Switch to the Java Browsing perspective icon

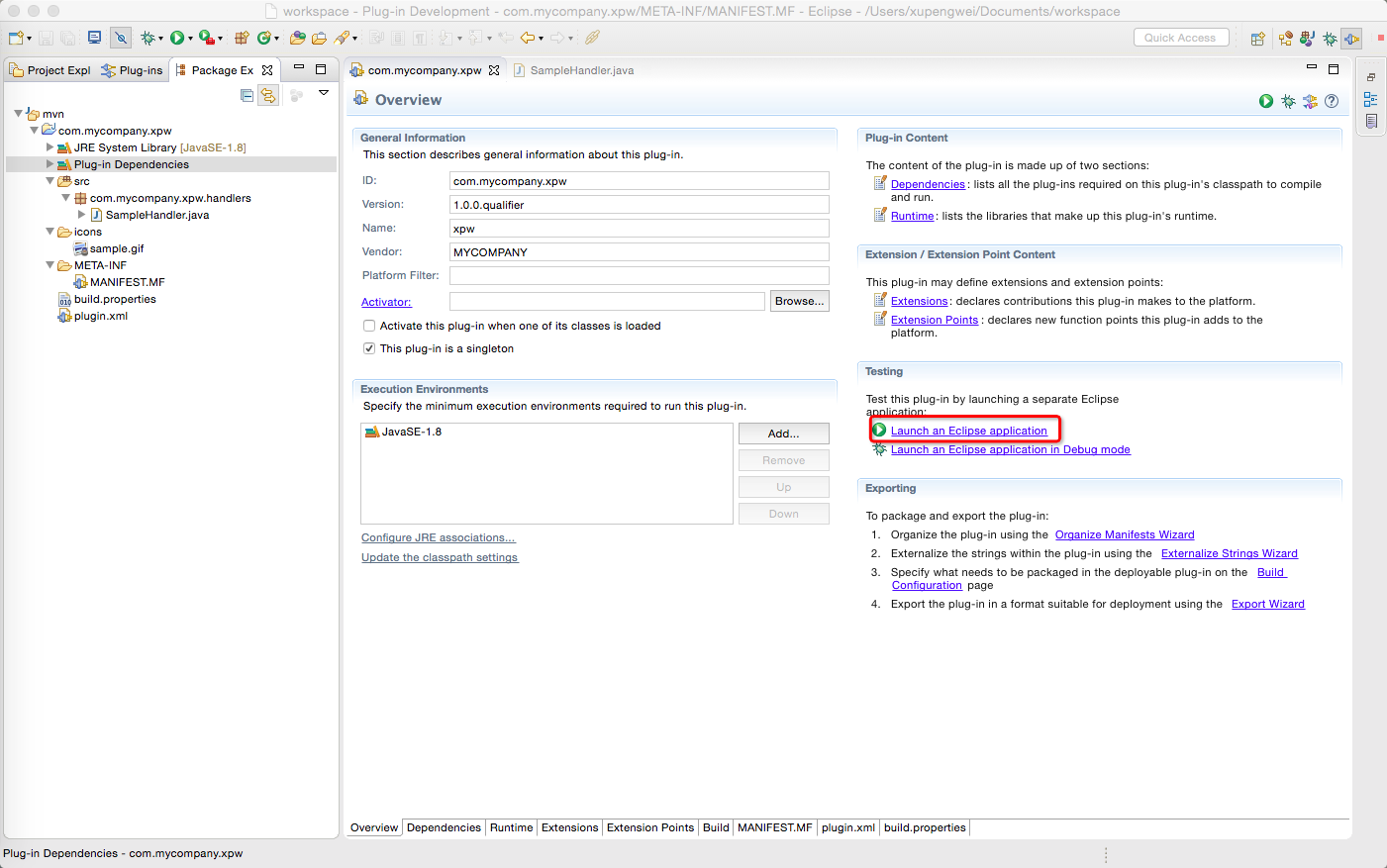pyautogui.click(x=1285, y=39)
